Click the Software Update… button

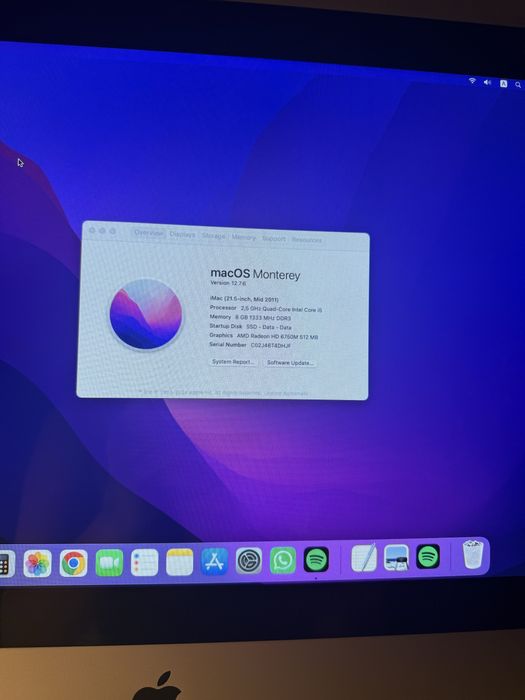(x=290, y=363)
